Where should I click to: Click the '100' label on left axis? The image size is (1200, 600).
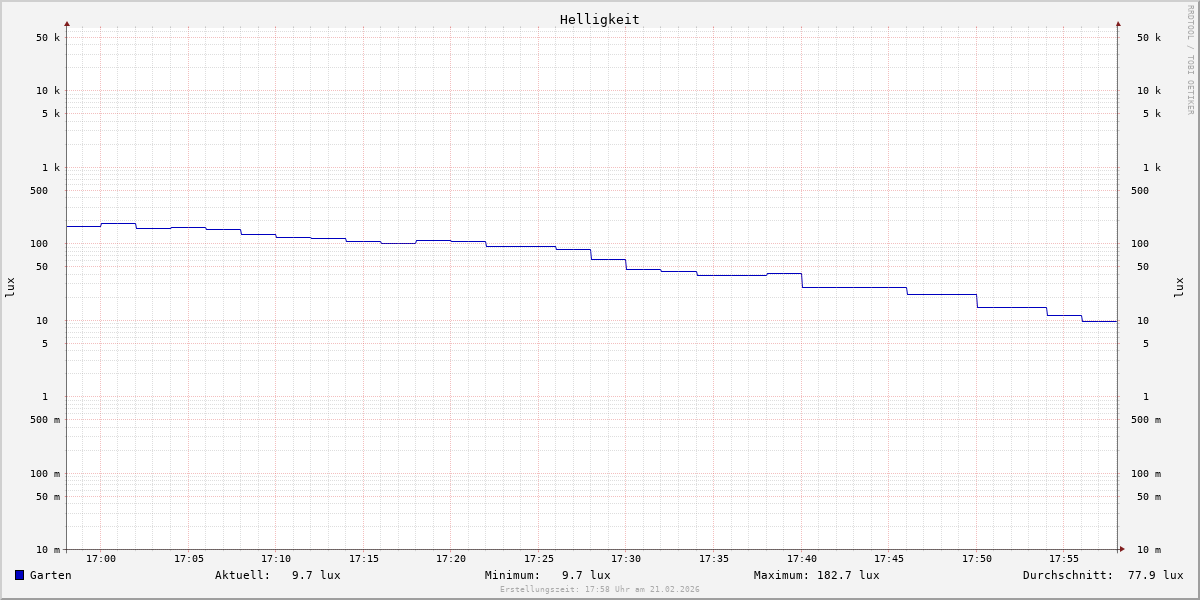point(39,243)
